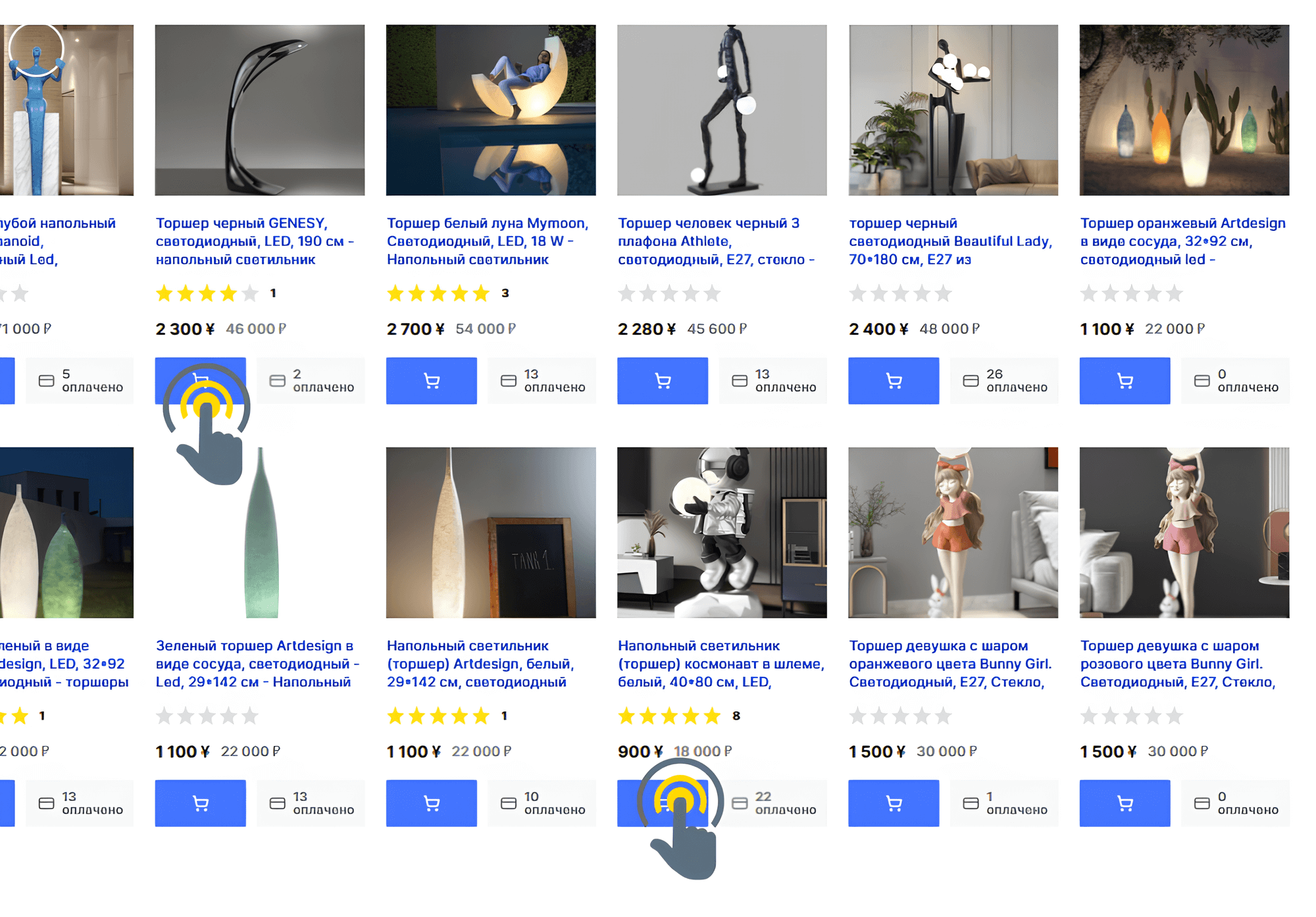Click the star rating of the GENESY lamp

coord(207,293)
